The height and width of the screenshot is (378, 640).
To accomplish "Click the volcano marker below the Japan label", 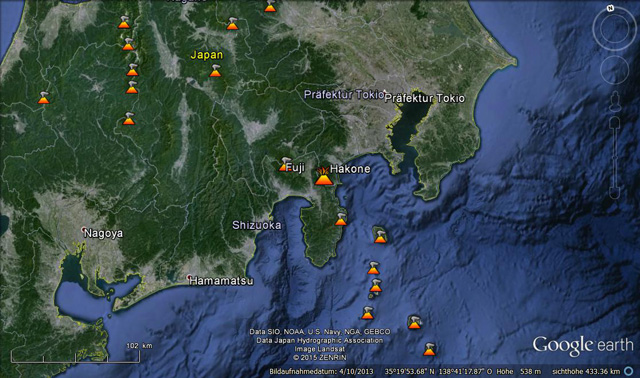I will (215, 71).
